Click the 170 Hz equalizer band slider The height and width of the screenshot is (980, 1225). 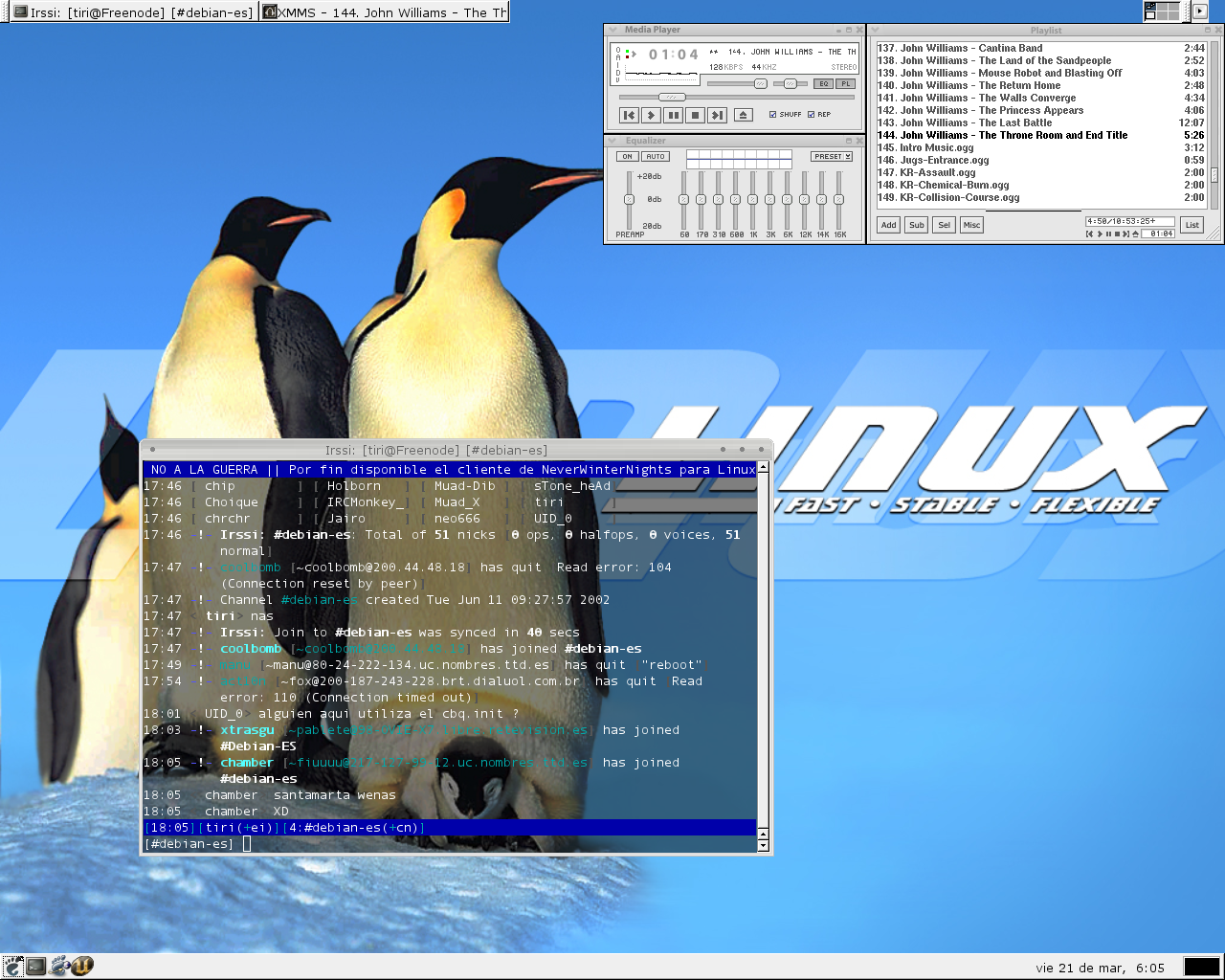(701, 199)
